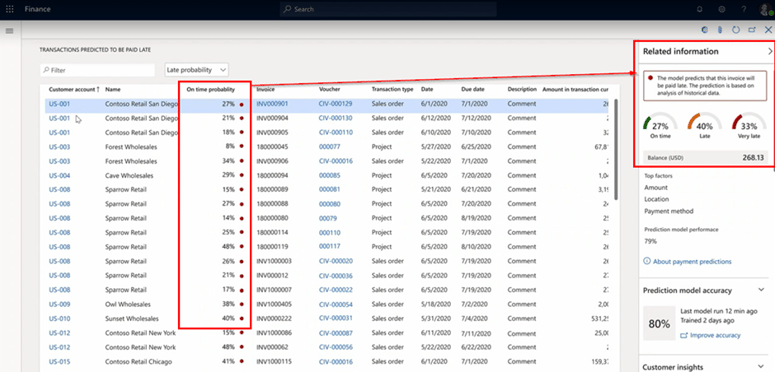Select the Sunset Wholesales name cell
This screenshot has width=775, height=372.
[132, 319]
